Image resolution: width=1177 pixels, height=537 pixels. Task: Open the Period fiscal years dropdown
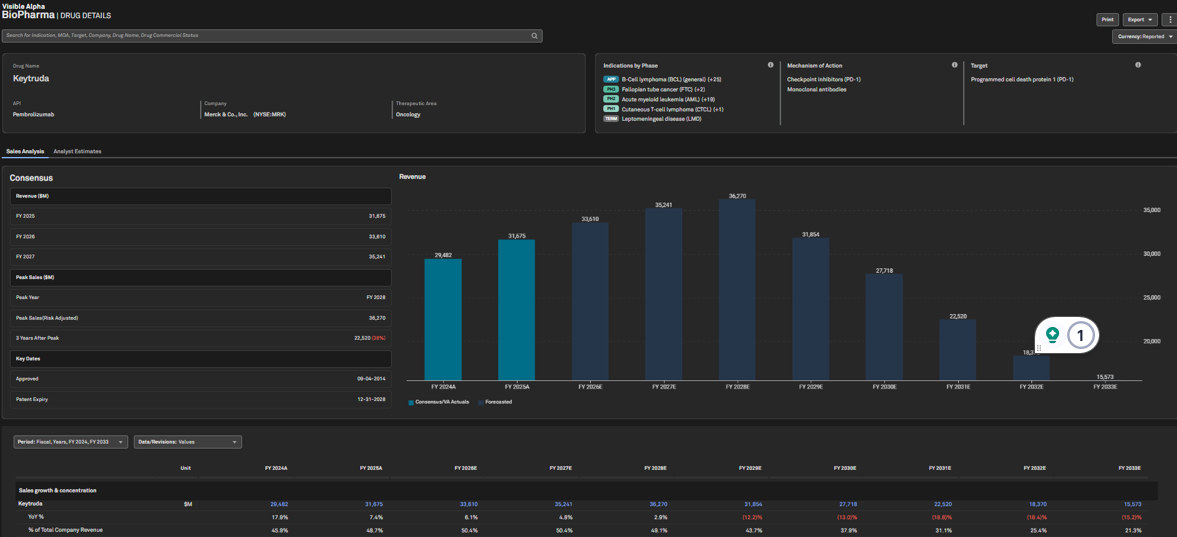[x=70, y=442]
